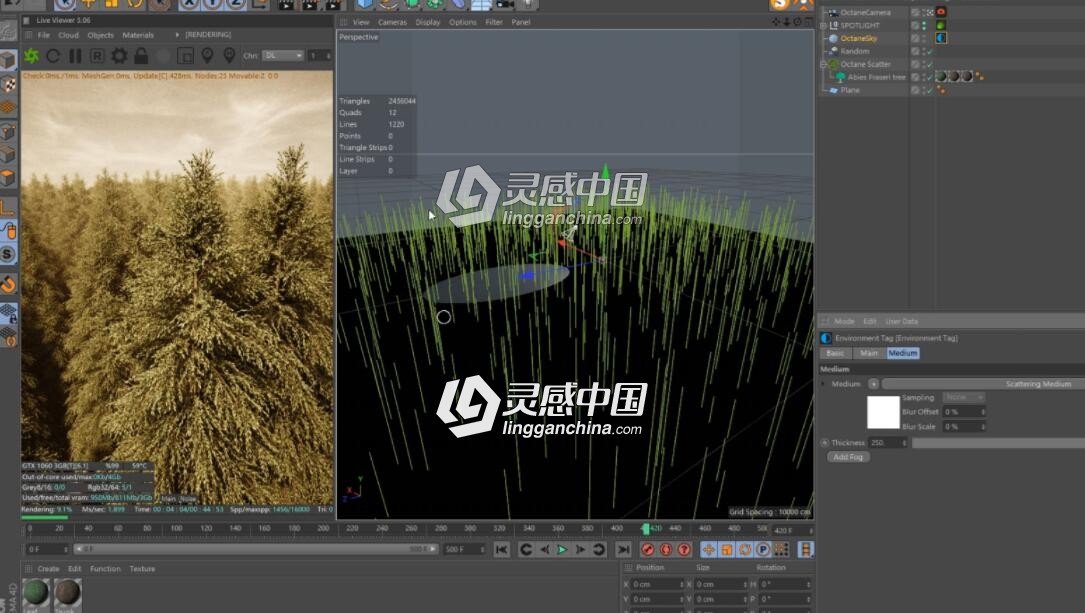Viewport: 1085px width, 613px height.
Task: Click the blue environment tag on OctaneSky
Action: (941, 38)
